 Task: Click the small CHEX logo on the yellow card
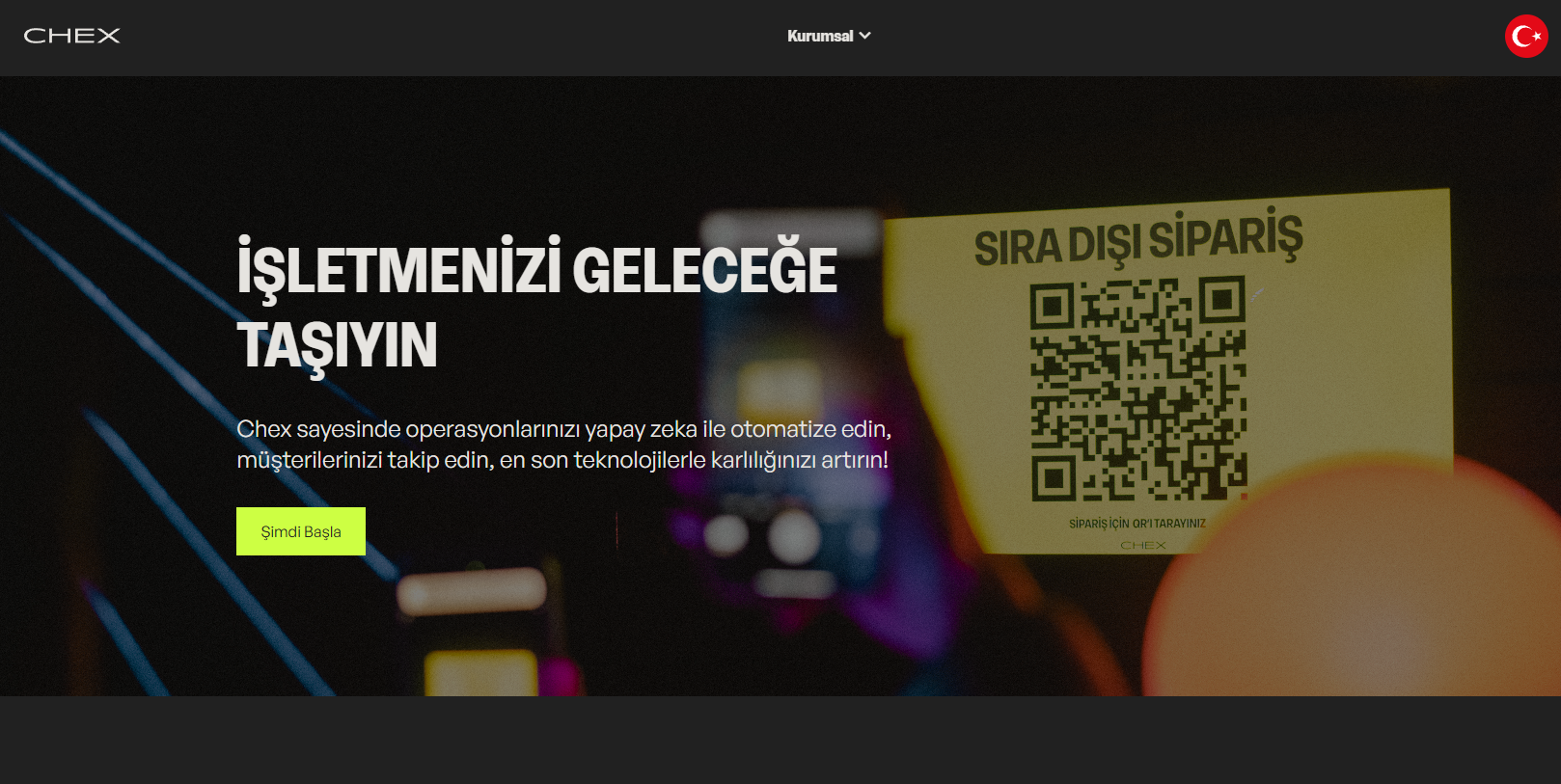point(1143,546)
